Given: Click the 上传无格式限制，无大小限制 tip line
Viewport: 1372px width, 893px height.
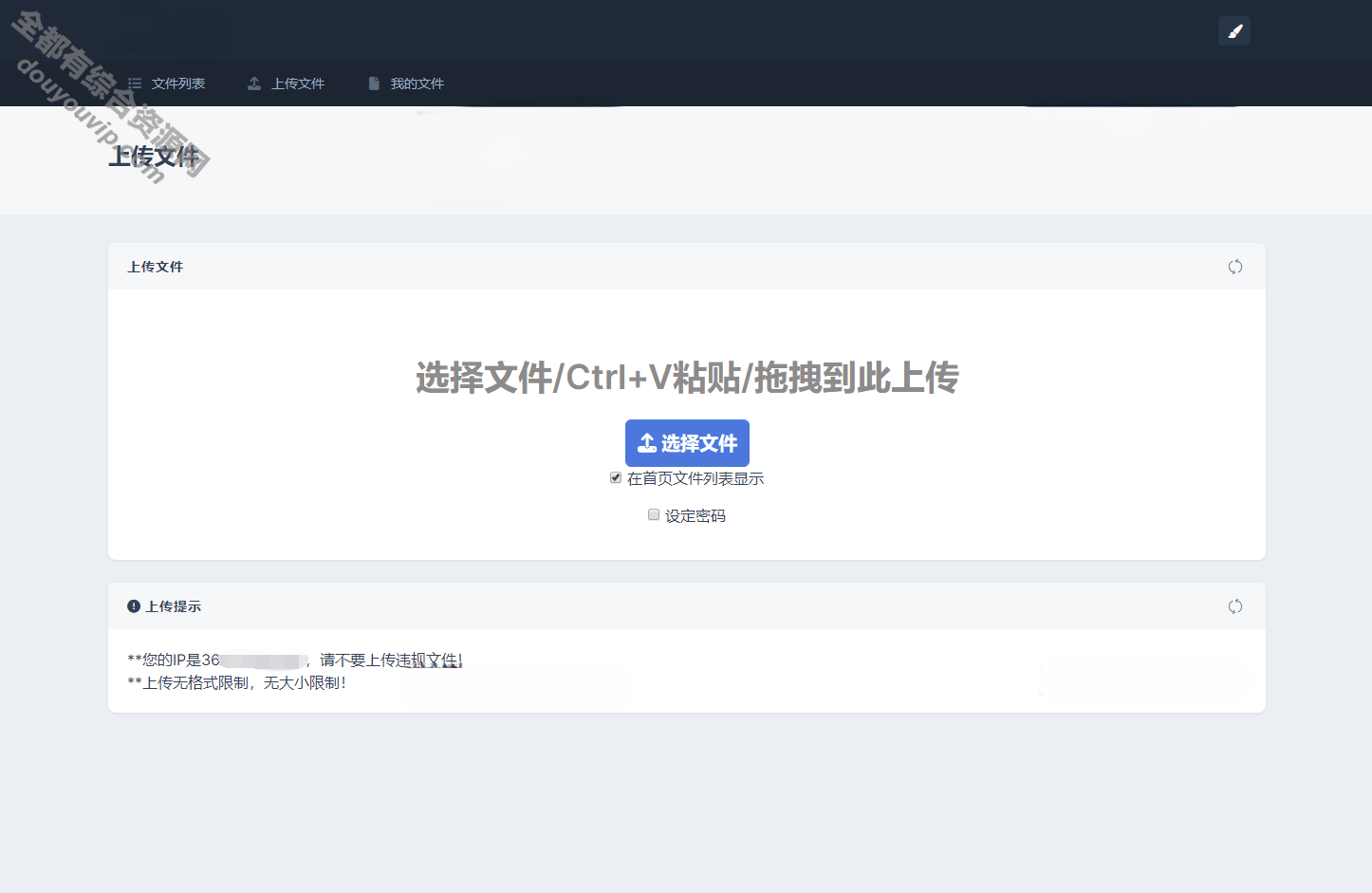Looking at the screenshot, I should [x=236, y=682].
